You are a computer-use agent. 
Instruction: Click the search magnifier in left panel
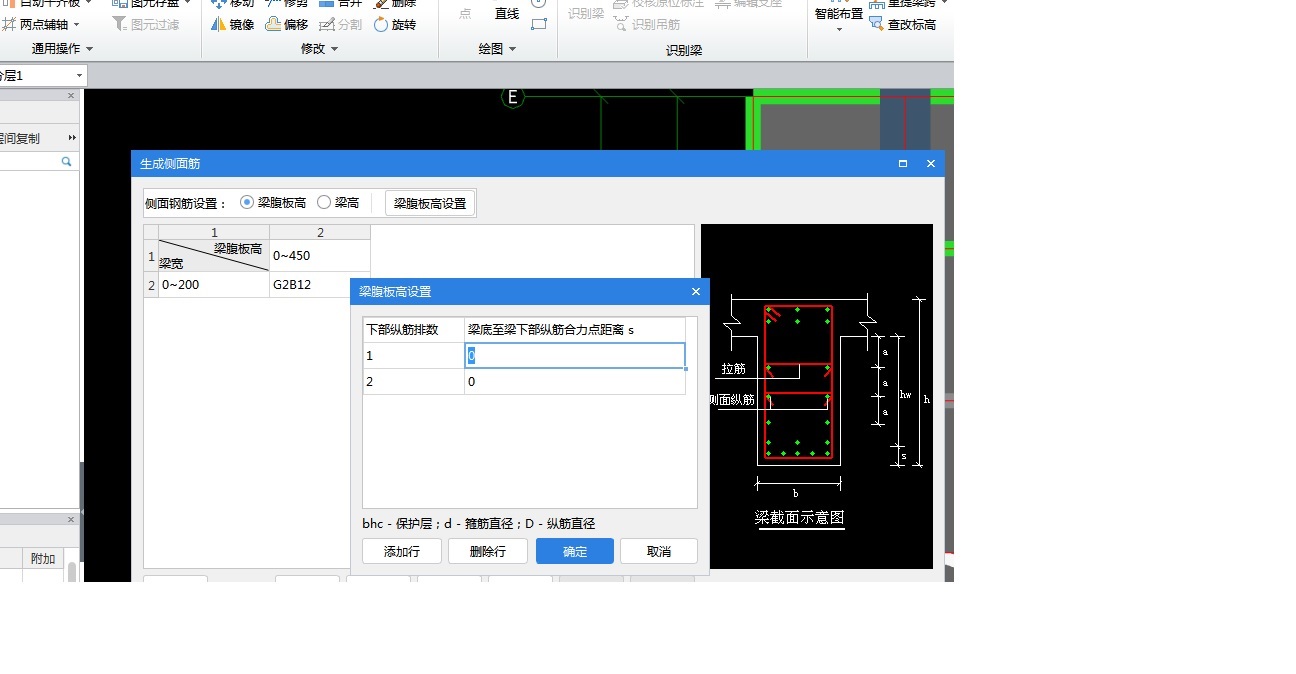tap(67, 161)
